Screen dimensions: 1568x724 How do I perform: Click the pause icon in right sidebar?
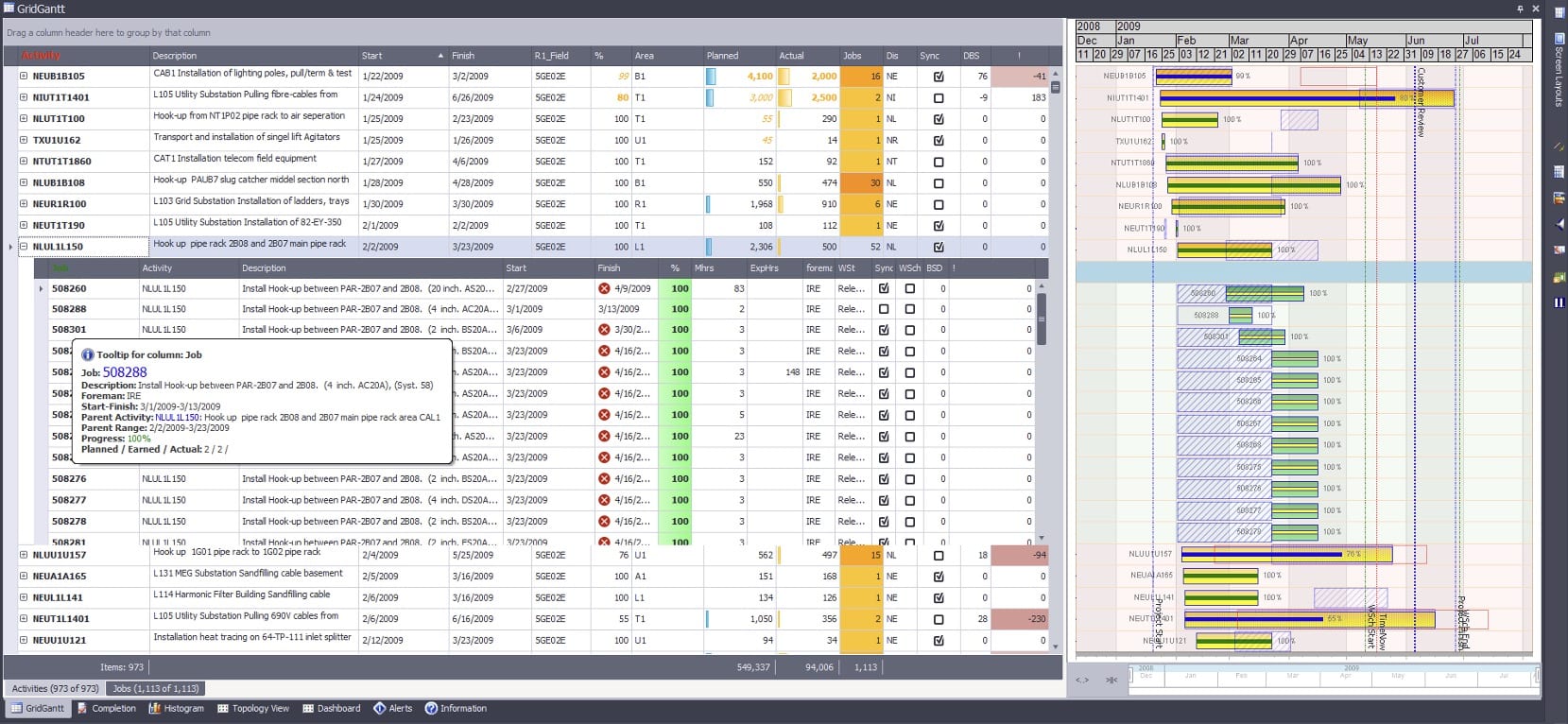[x=1559, y=302]
